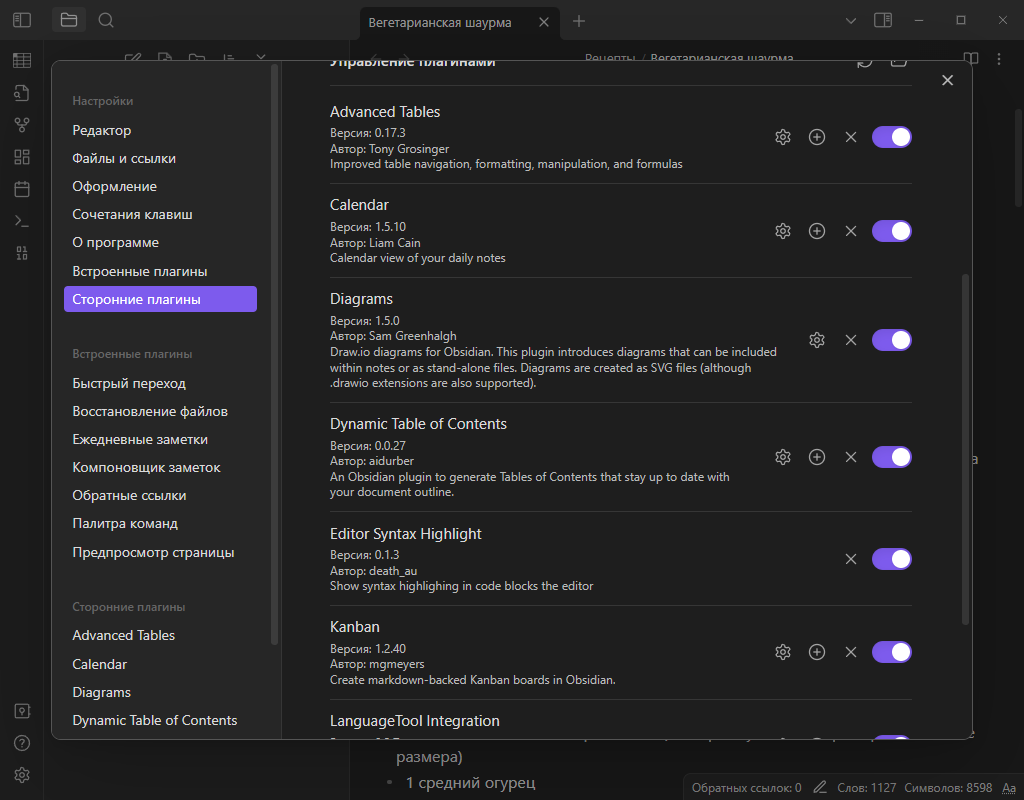Disable Editor Syntax Highlight toggle
The height and width of the screenshot is (800, 1024).
891,559
